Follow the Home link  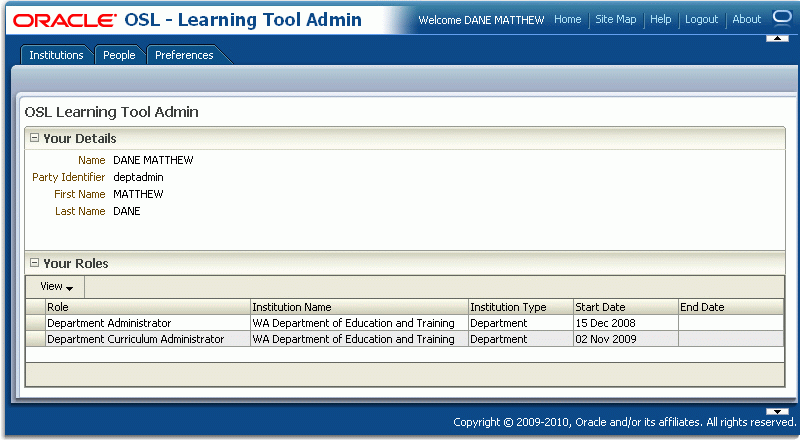coord(567,19)
